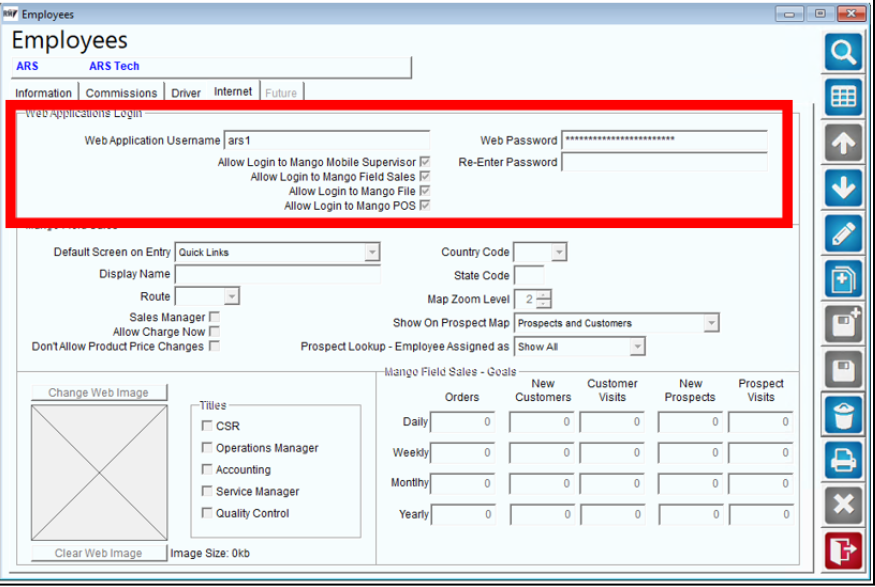Click the Display Name field
The image size is (875, 587).
[277, 274]
